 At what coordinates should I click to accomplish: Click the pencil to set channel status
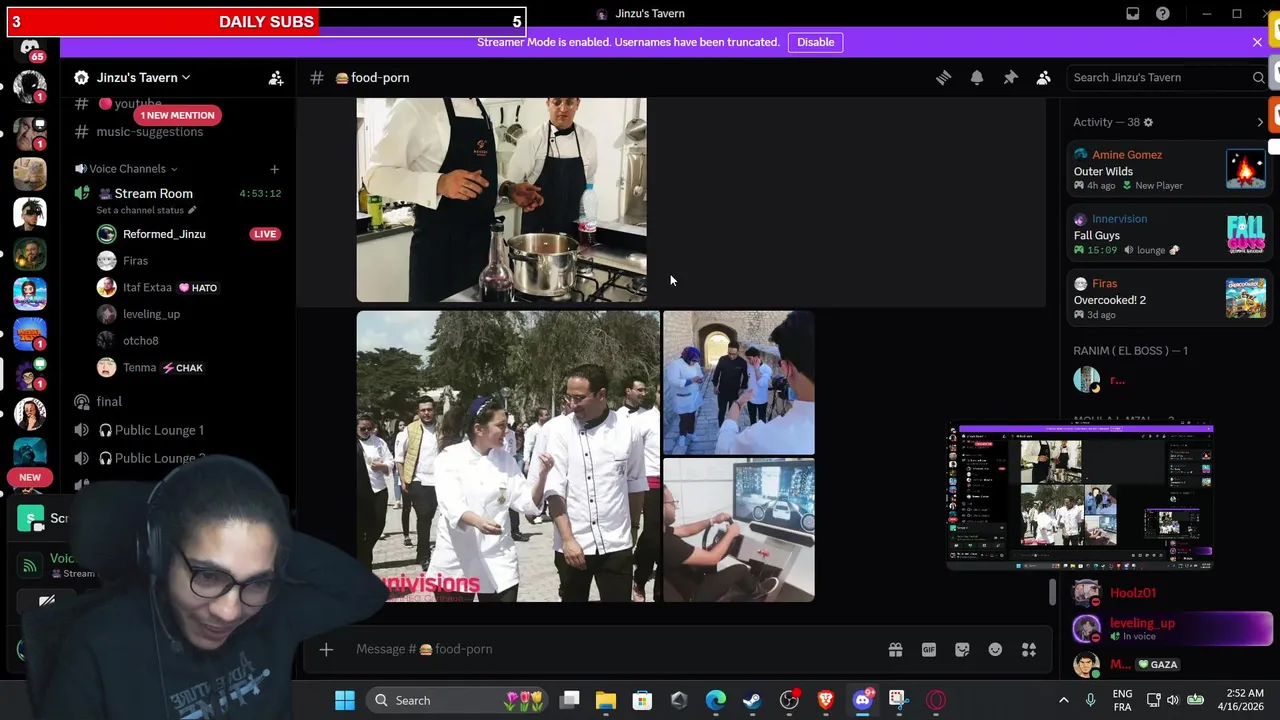[x=192, y=210]
